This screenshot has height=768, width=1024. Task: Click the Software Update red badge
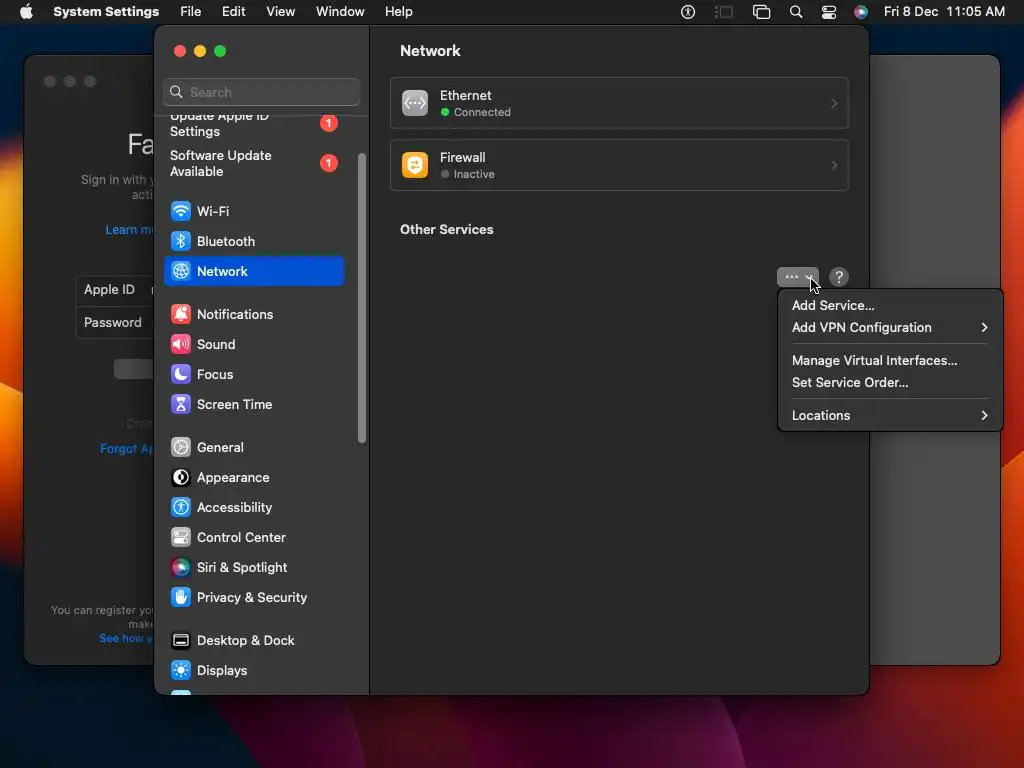tap(328, 163)
